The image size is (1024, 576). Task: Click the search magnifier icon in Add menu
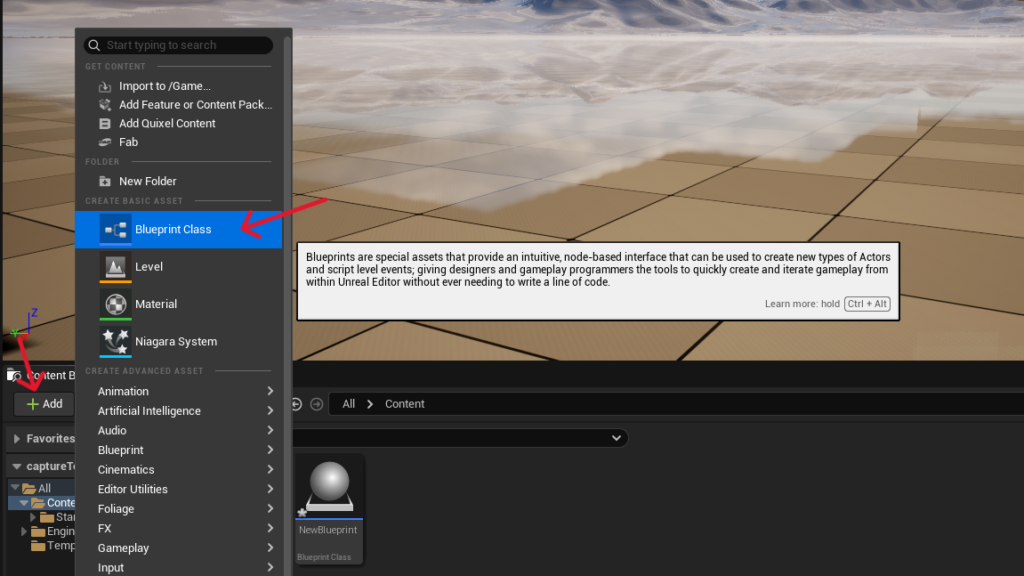pyautogui.click(x=94, y=45)
